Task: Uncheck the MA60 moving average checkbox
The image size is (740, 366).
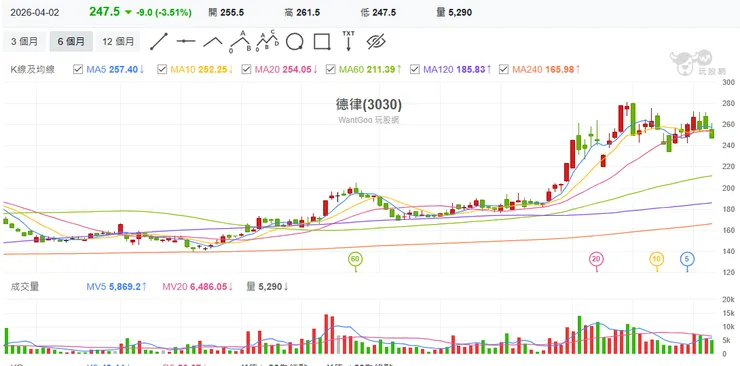Action: click(330, 69)
